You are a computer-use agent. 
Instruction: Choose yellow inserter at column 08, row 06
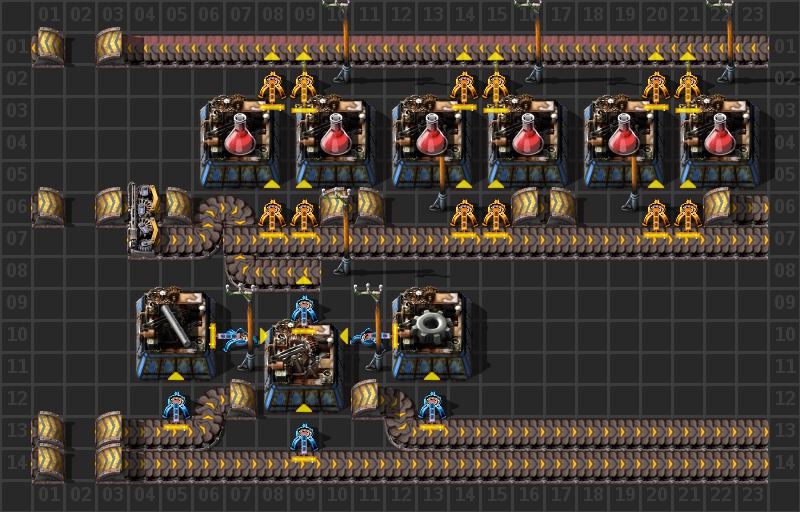pyautogui.click(x=272, y=218)
